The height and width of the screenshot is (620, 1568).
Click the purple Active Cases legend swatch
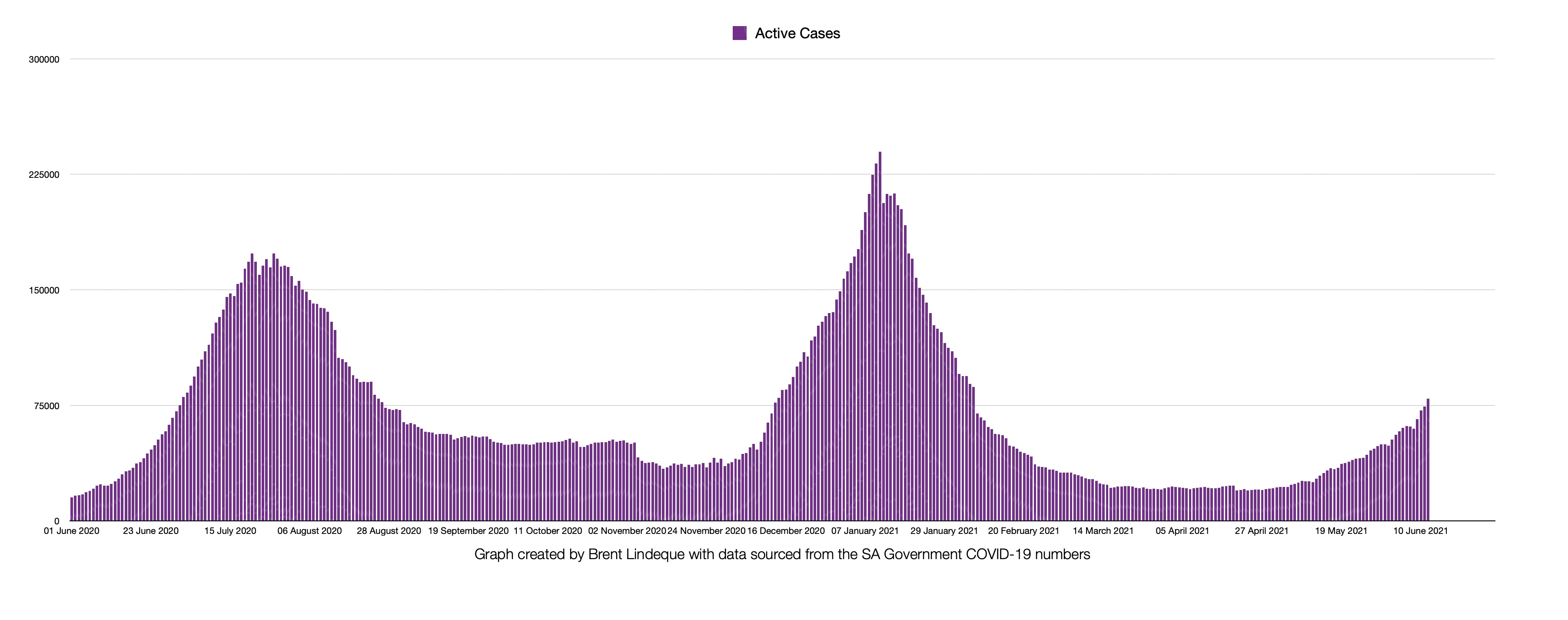[739, 33]
